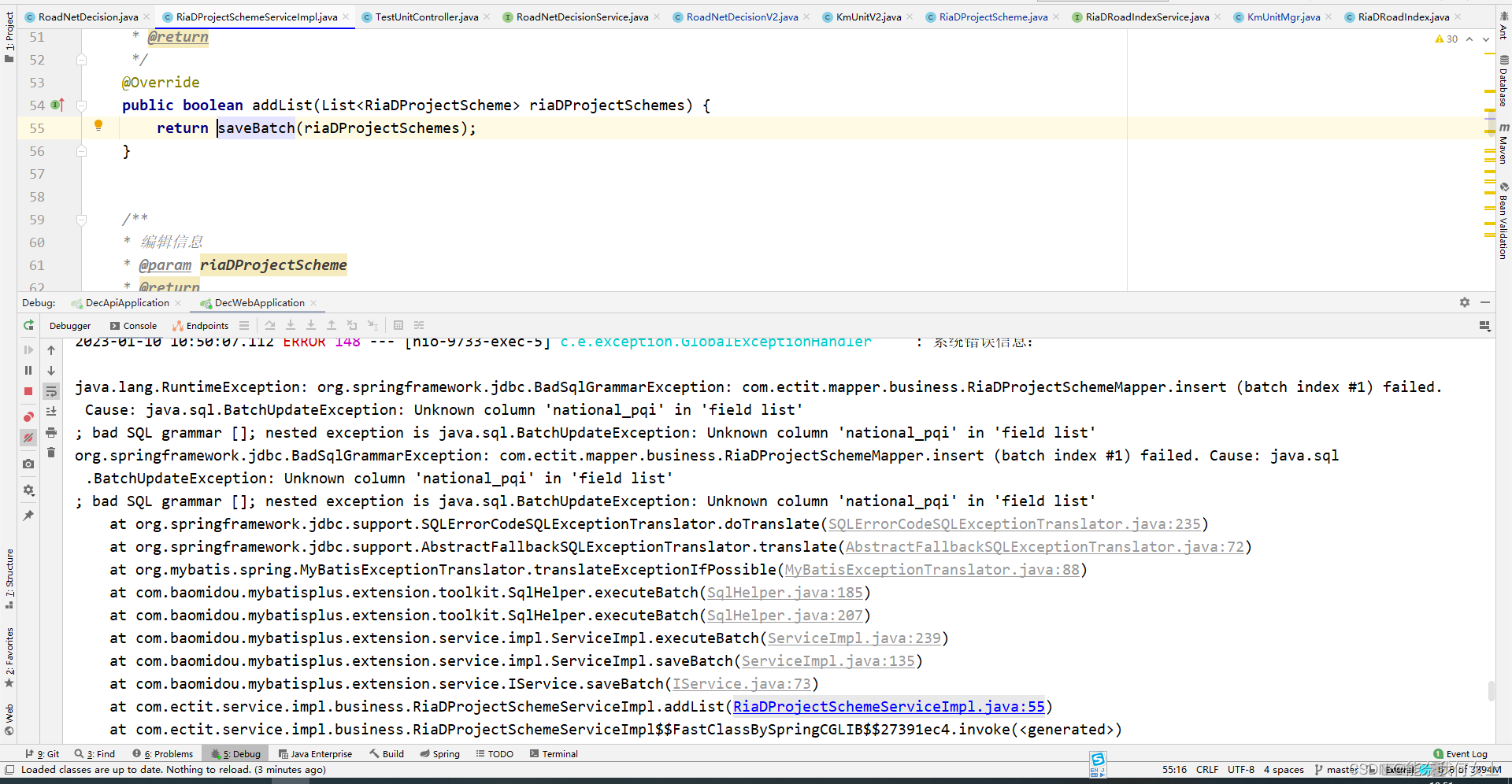This screenshot has height=784, width=1512.
Task: Click Step Over debug icon
Action: pyautogui.click(x=270, y=325)
